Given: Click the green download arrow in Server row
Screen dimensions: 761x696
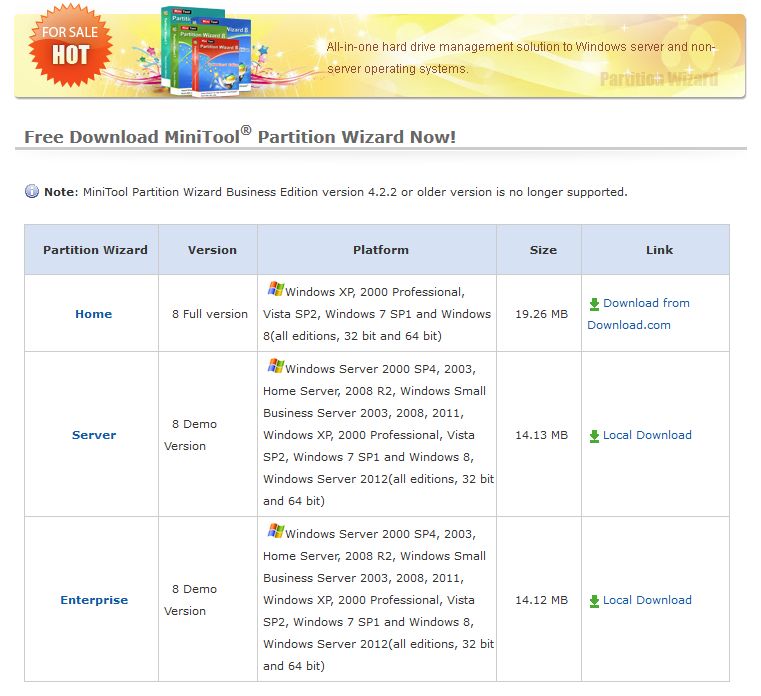Looking at the screenshot, I should point(594,436).
